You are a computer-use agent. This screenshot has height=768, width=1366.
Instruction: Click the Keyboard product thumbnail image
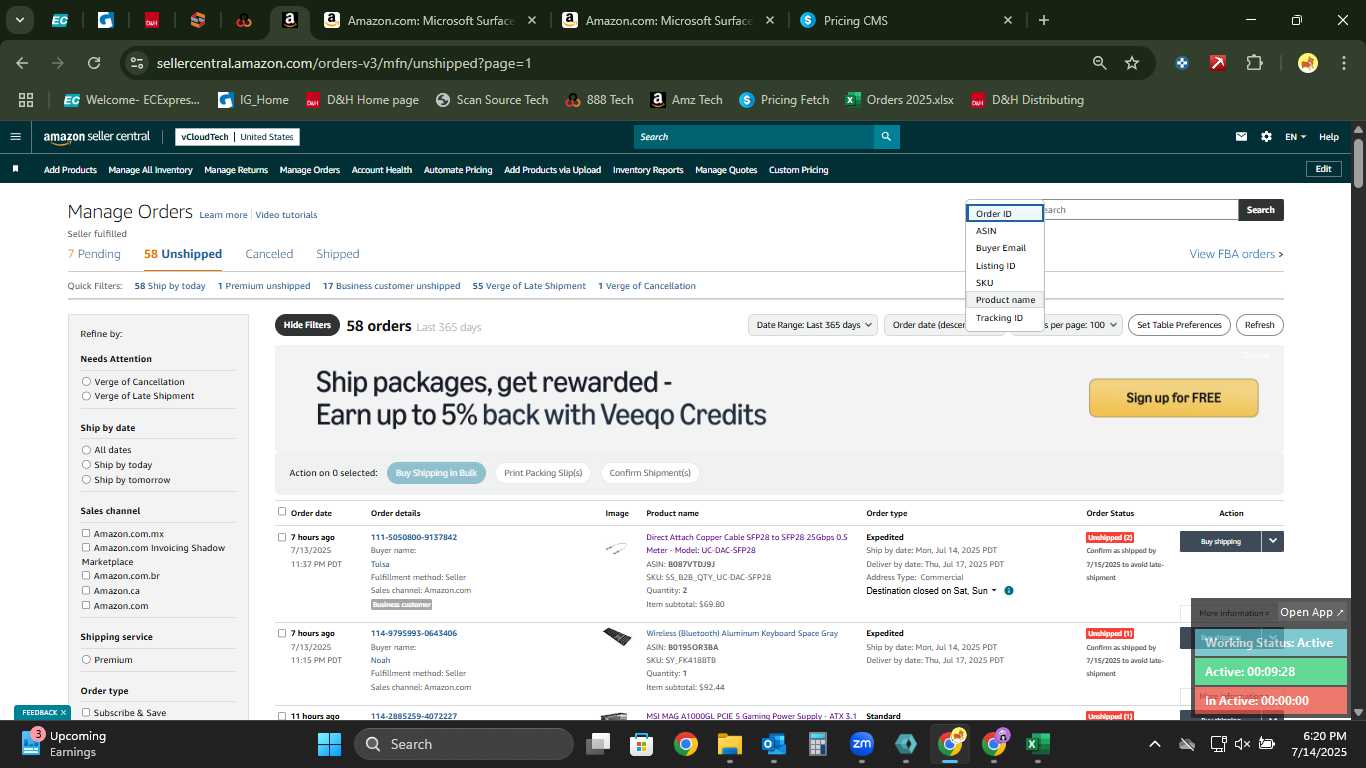617,637
